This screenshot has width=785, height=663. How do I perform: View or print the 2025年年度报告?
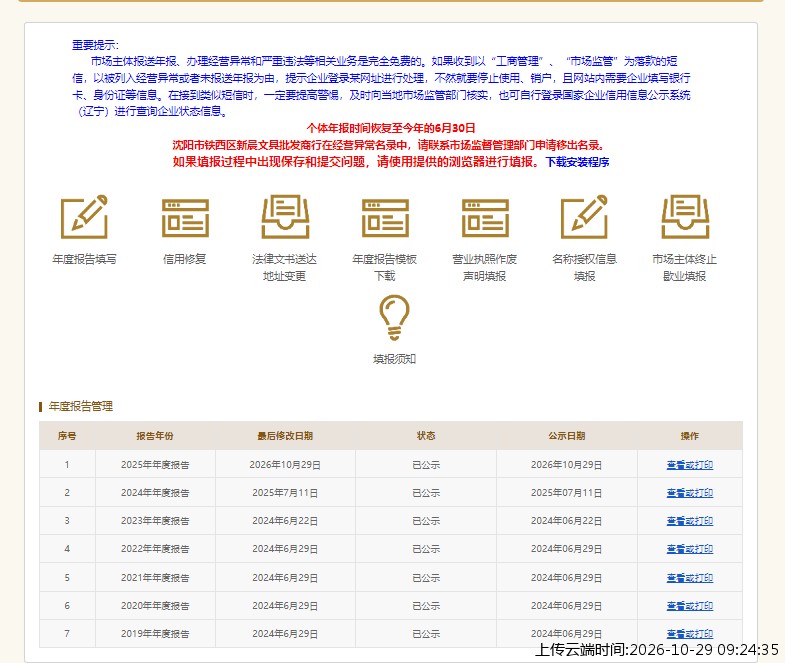coord(689,465)
